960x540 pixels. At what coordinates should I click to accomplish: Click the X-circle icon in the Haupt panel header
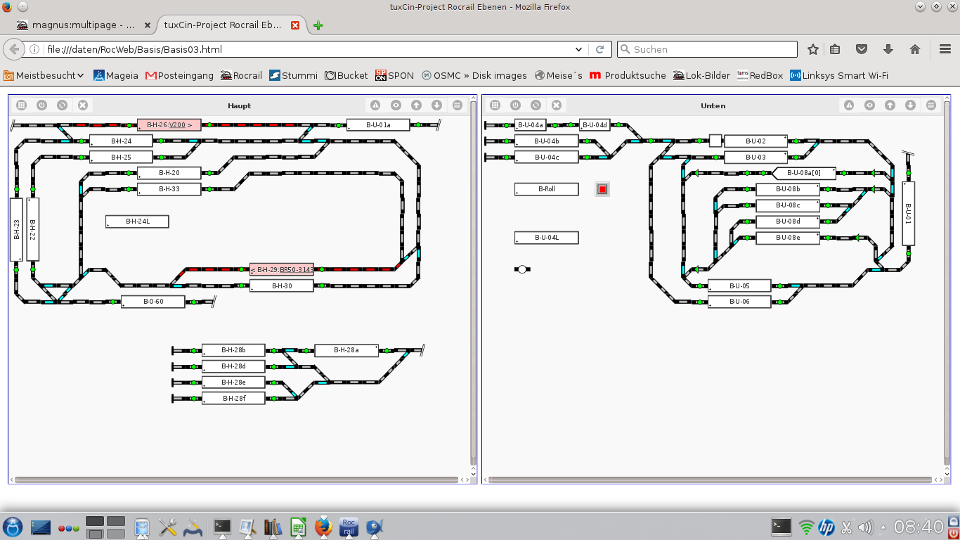coord(83,105)
